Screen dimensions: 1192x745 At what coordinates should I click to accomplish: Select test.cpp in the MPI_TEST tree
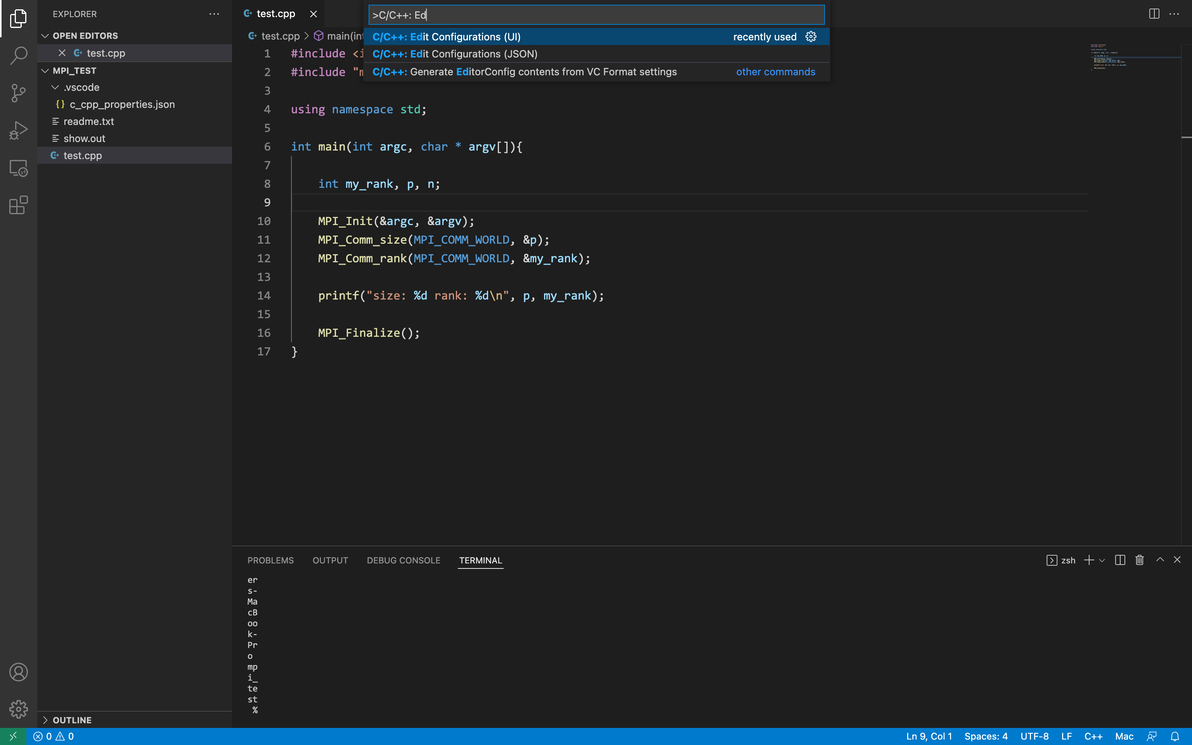[x=135, y=155]
